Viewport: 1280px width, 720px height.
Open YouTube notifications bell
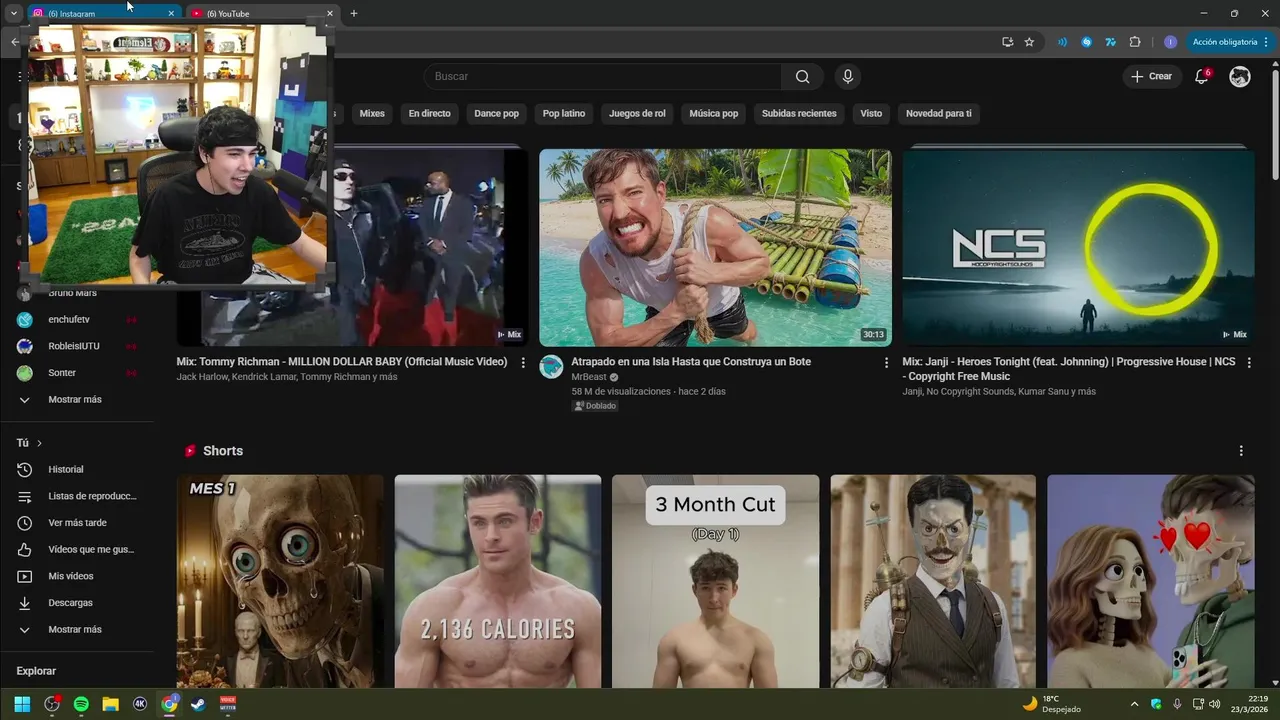(1202, 76)
